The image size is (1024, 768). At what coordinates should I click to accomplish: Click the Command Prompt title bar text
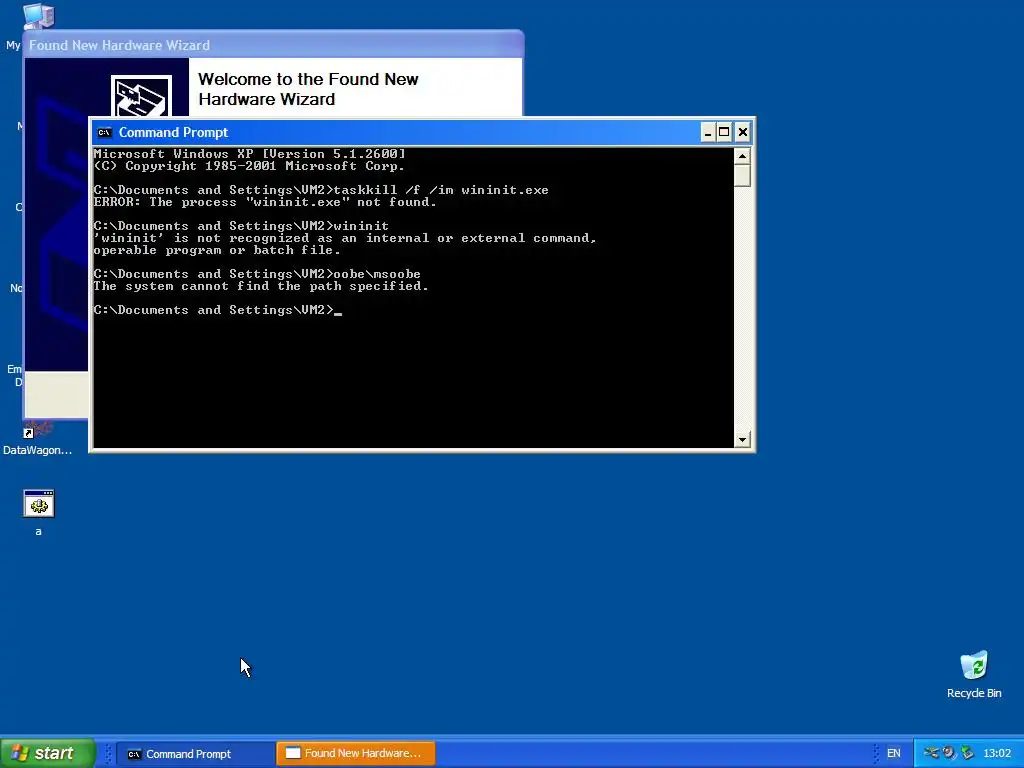[x=173, y=133]
